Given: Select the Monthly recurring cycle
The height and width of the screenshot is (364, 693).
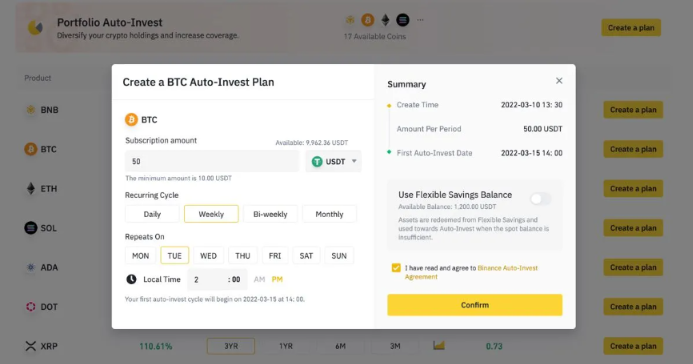Looking at the screenshot, I should pos(329,214).
